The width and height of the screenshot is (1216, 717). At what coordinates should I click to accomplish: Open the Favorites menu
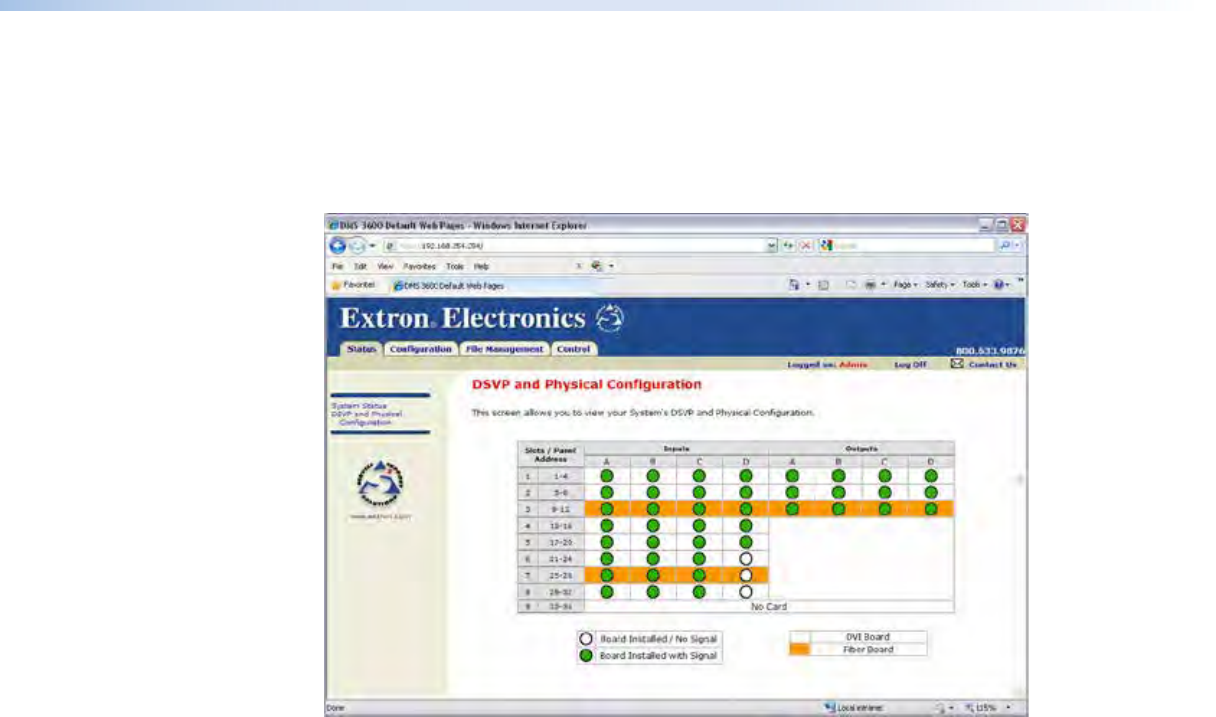[x=421, y=267]
